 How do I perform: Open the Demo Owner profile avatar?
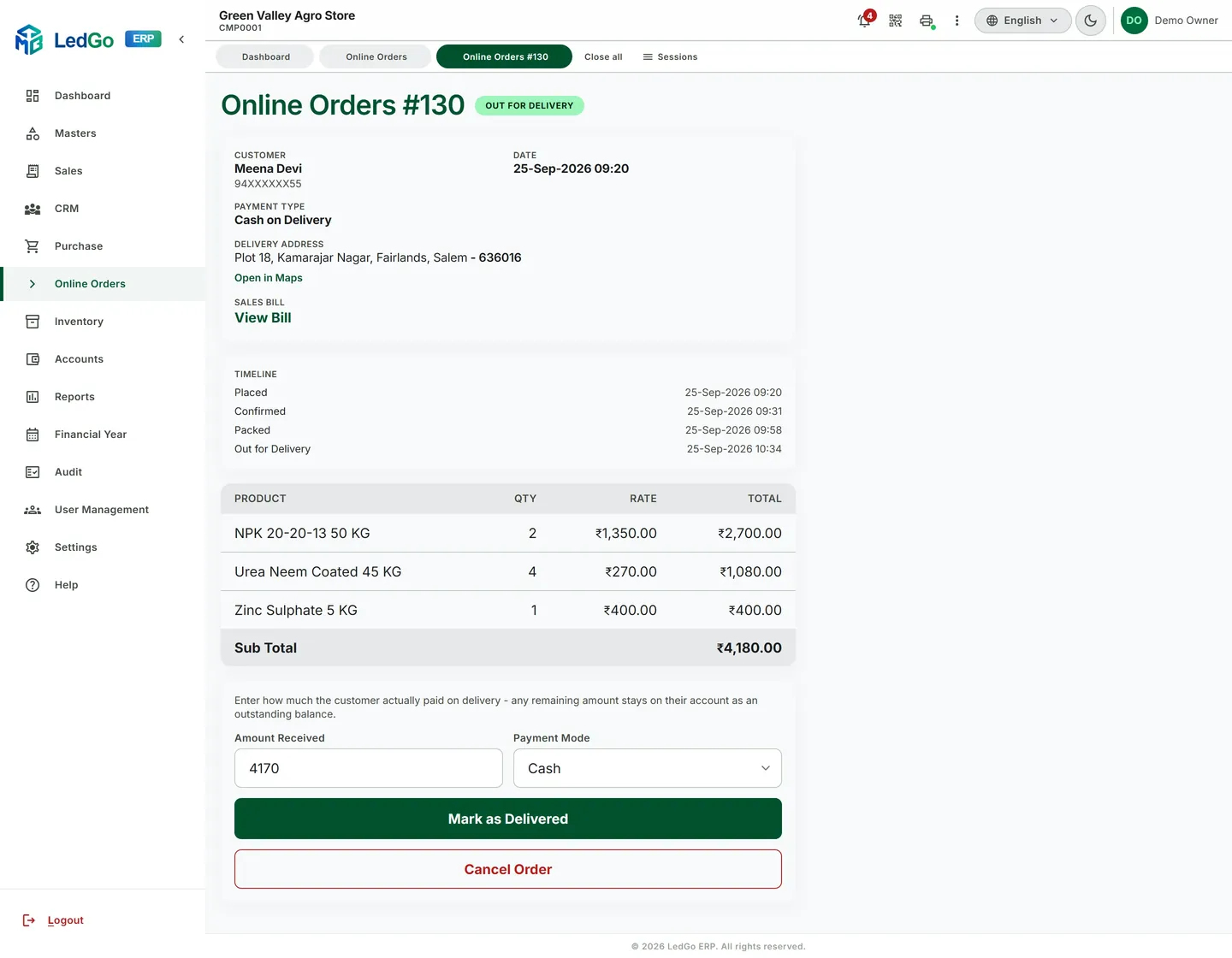coord(1134,21)
